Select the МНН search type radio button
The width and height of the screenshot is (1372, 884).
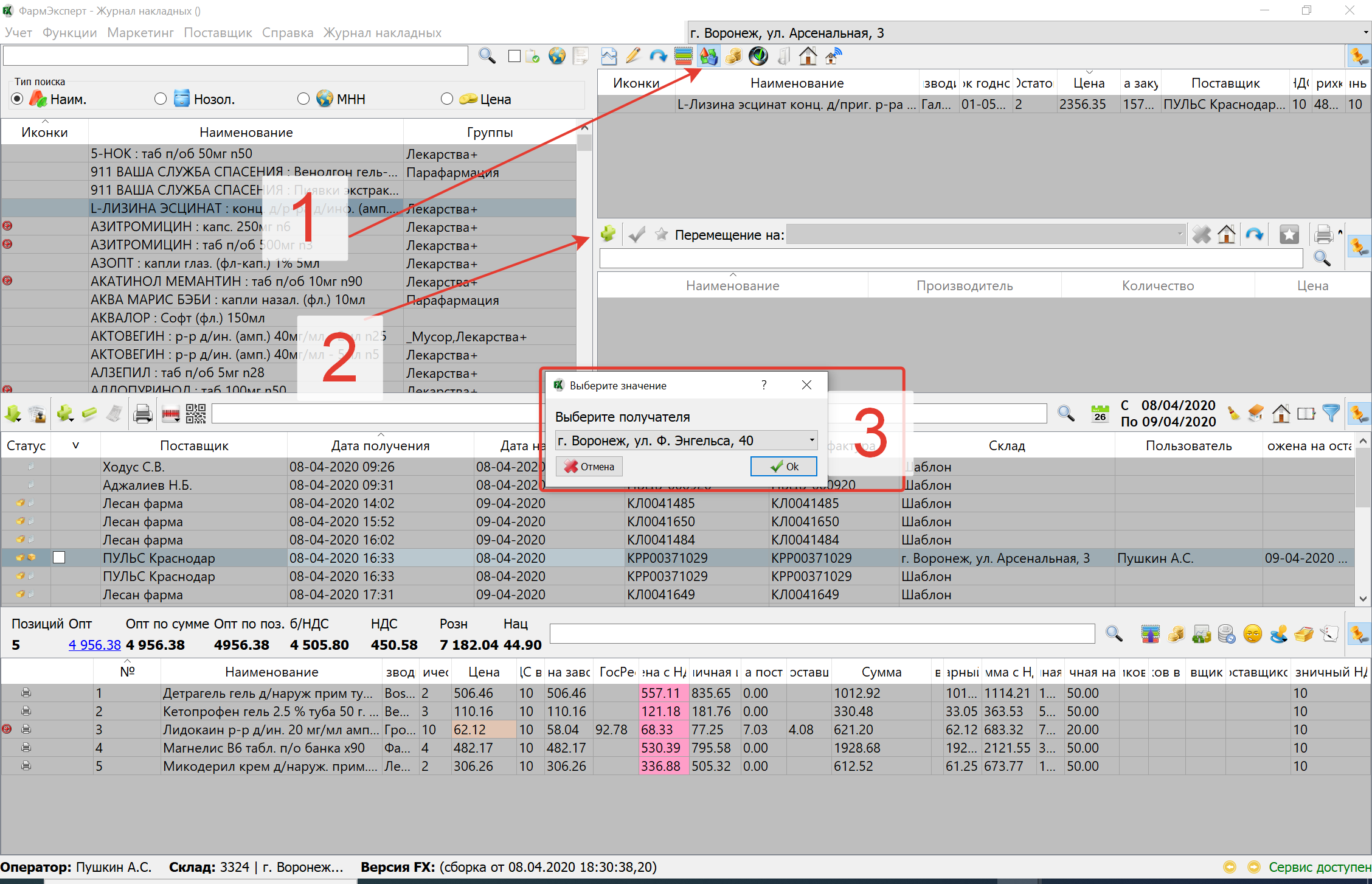303,99
